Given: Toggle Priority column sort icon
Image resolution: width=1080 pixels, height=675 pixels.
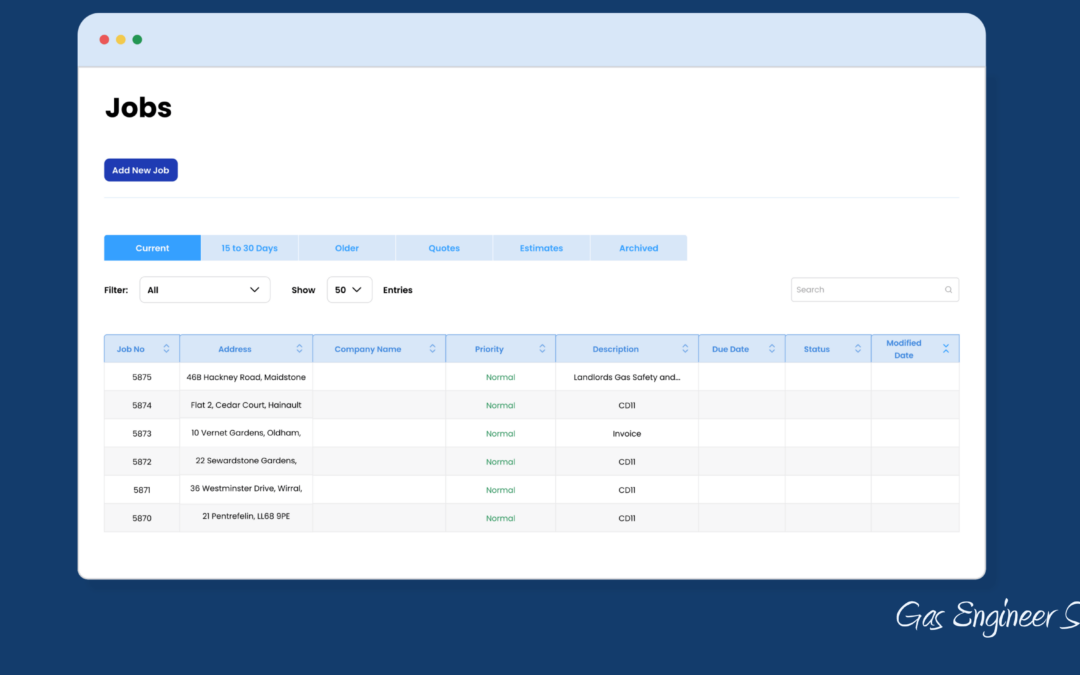Looking at the screenshot, I should pyautogui.click(x=542, y=349).
